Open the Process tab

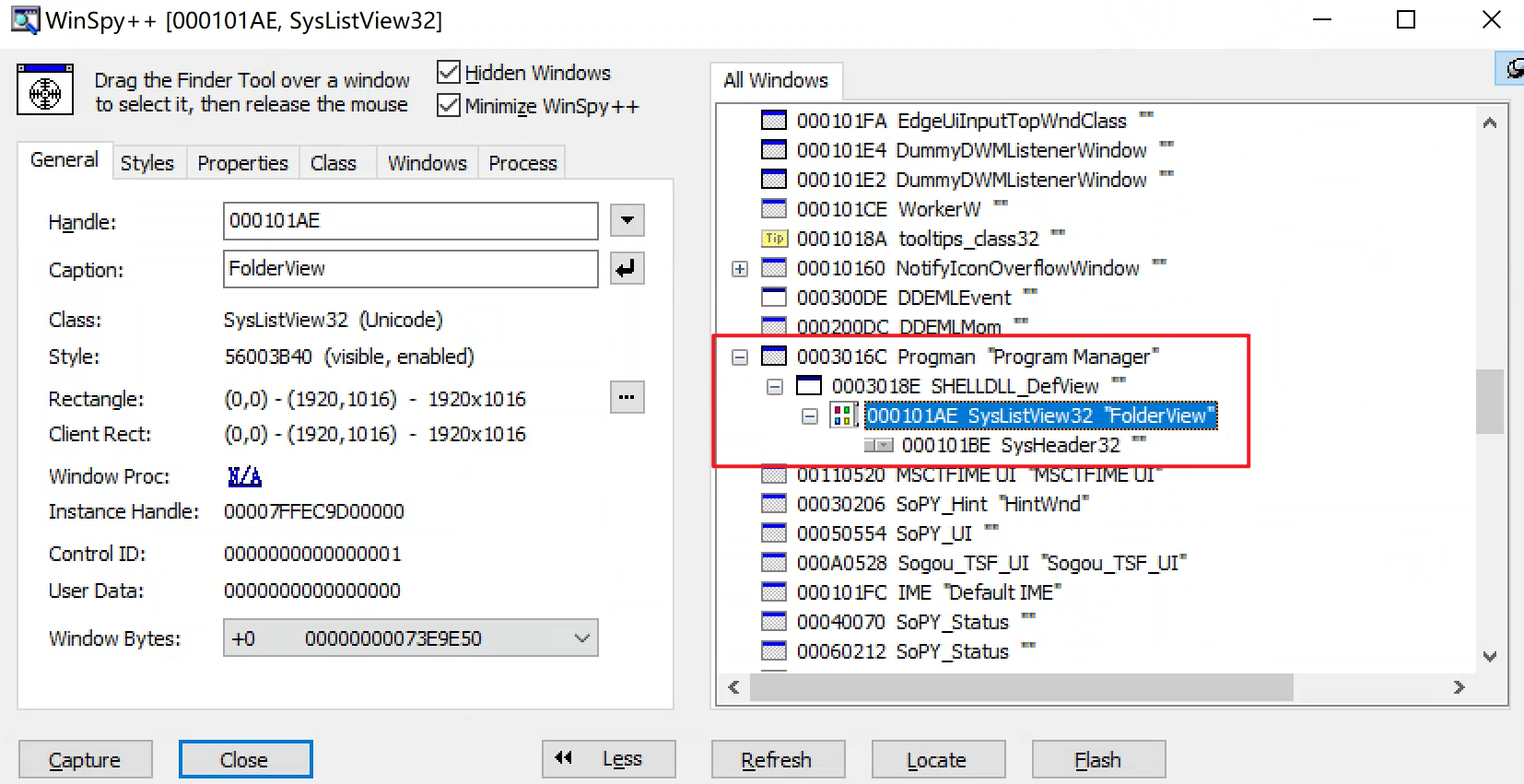click(x=523, y=163)
